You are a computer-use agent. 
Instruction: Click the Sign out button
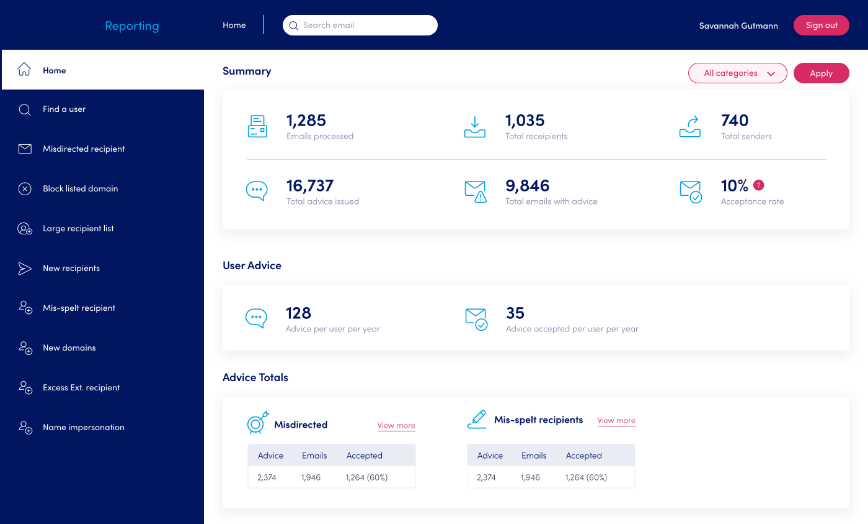point(821,25)
